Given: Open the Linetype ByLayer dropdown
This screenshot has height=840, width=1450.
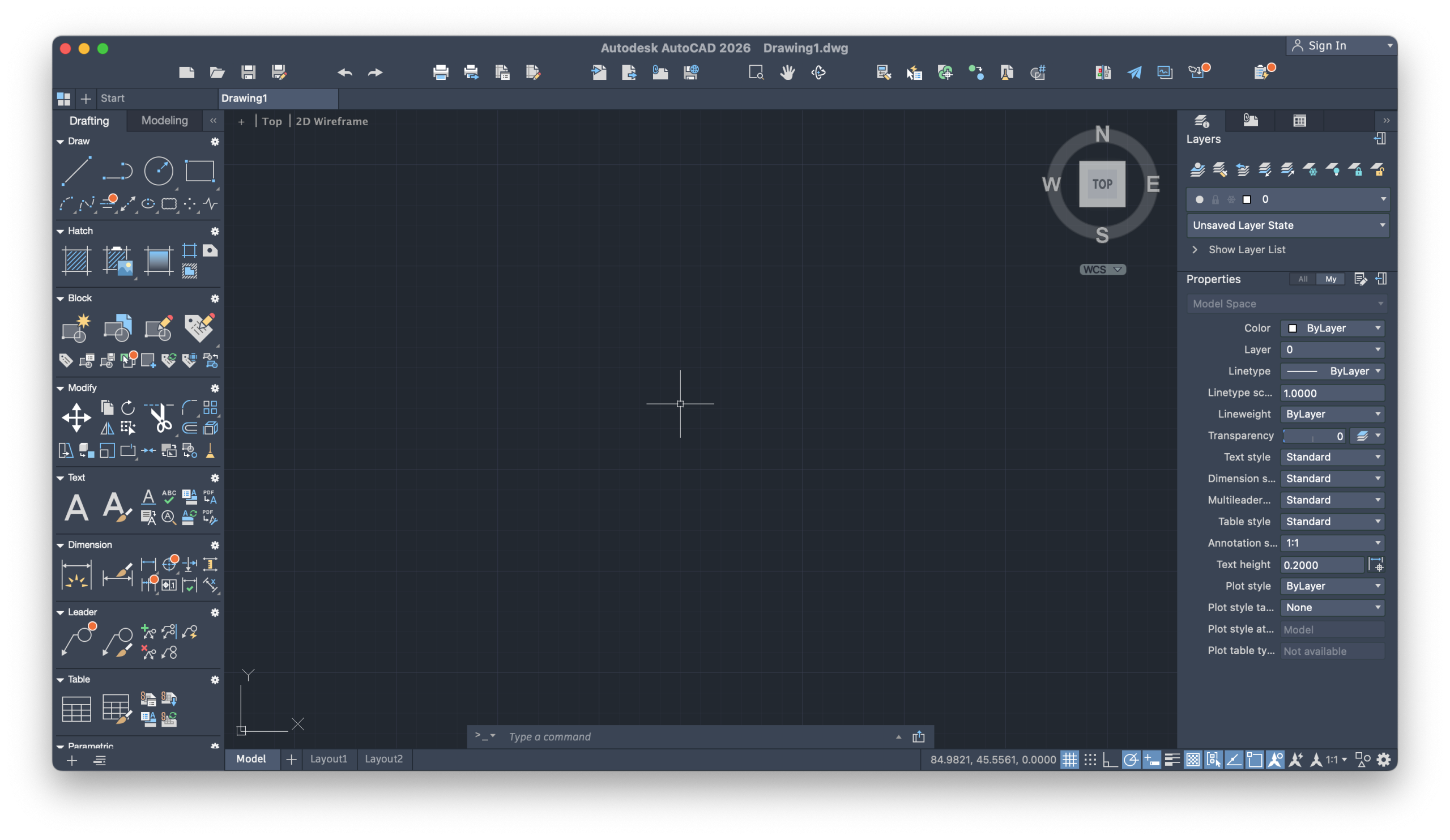Looking at the screenshot, I should [1332, 371].
